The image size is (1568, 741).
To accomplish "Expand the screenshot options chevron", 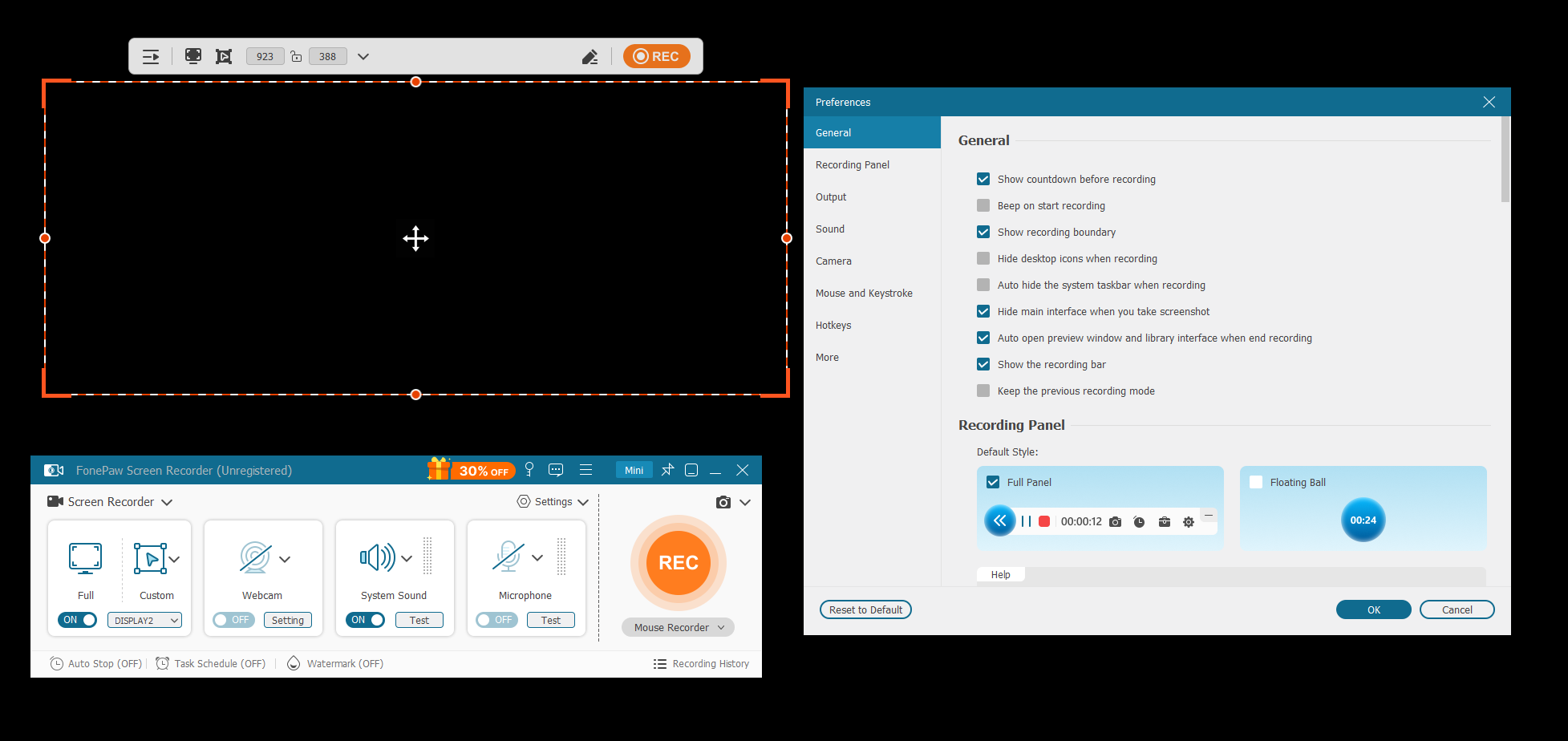I will click(745, 502).
